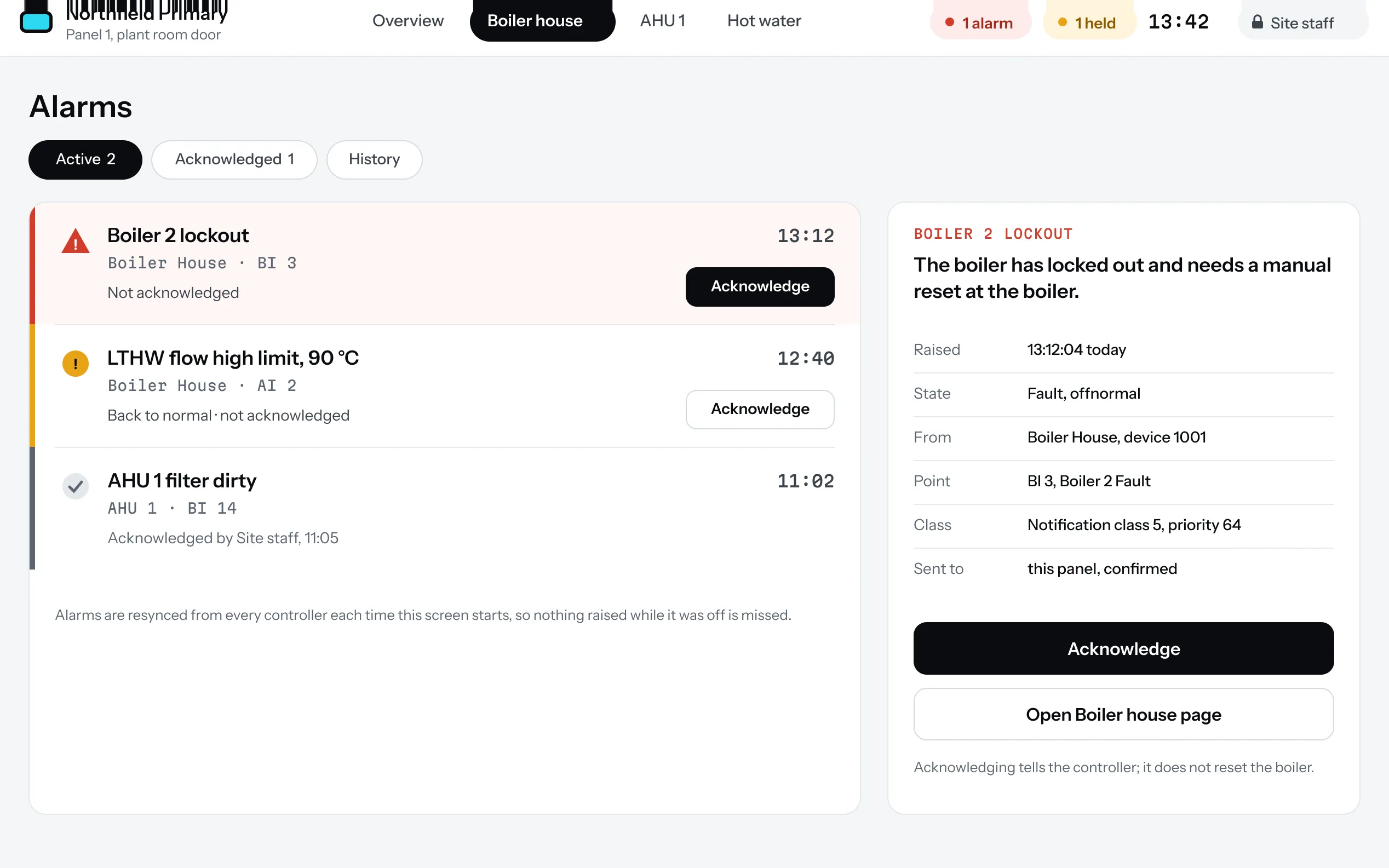Screen dimensions: 1389x868
Task: Click 'this panel, confirmed' value
Action: pos(1102,569)
